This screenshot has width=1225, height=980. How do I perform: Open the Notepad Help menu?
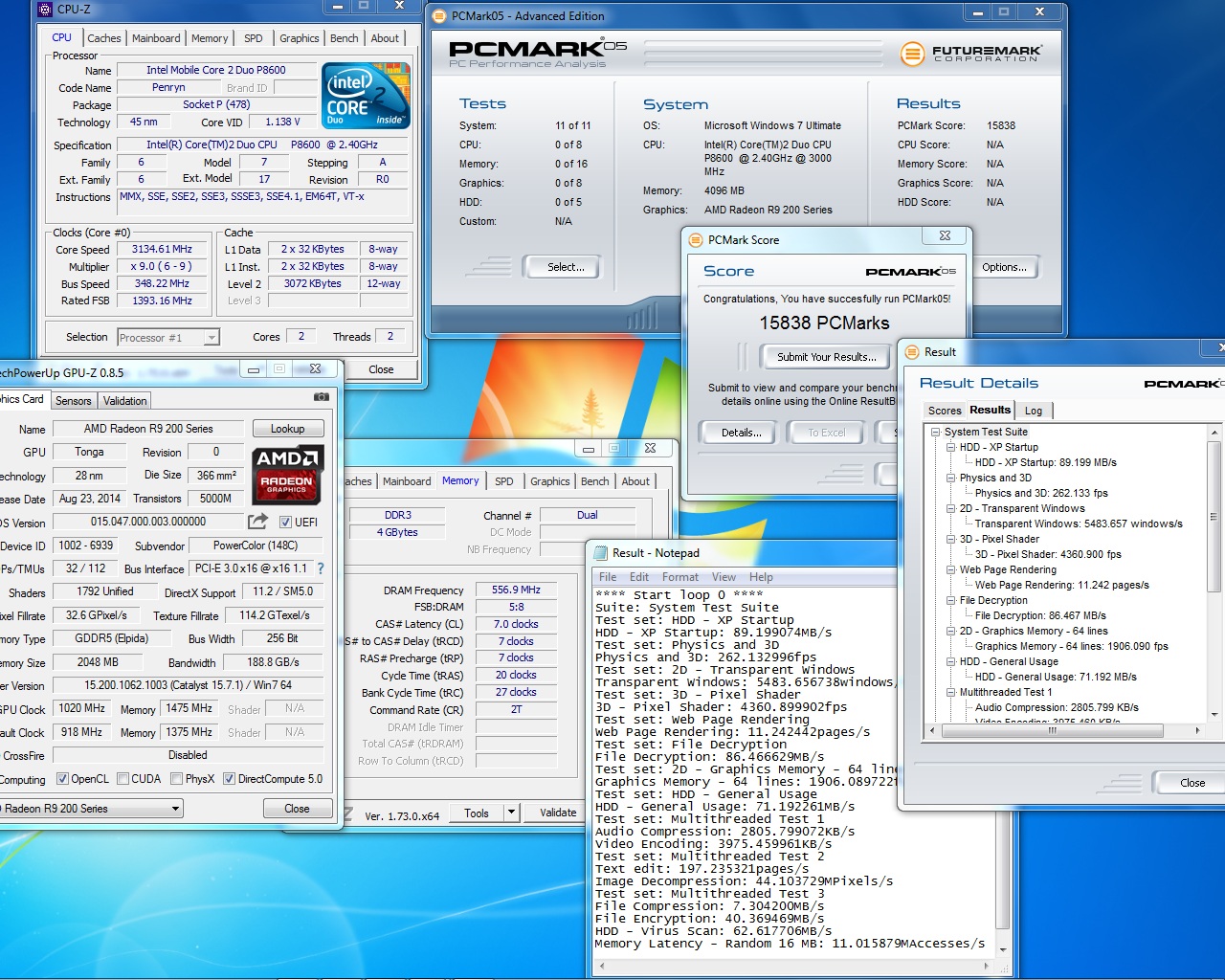coord(761,577)
